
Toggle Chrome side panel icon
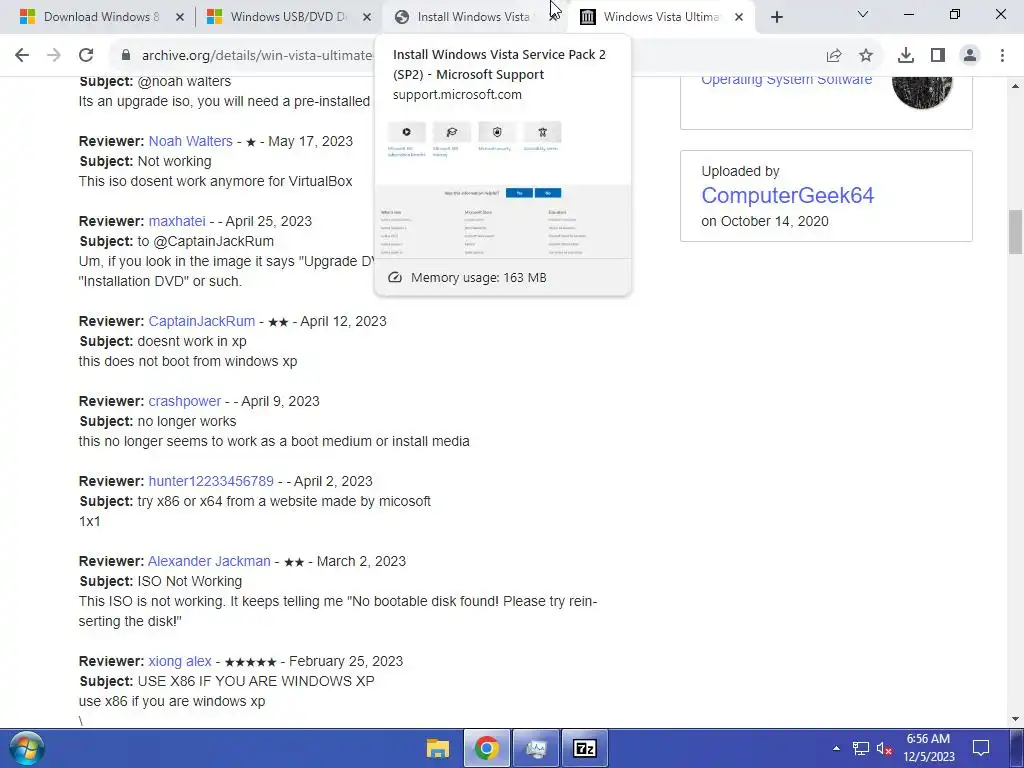(x=938, y=56)
